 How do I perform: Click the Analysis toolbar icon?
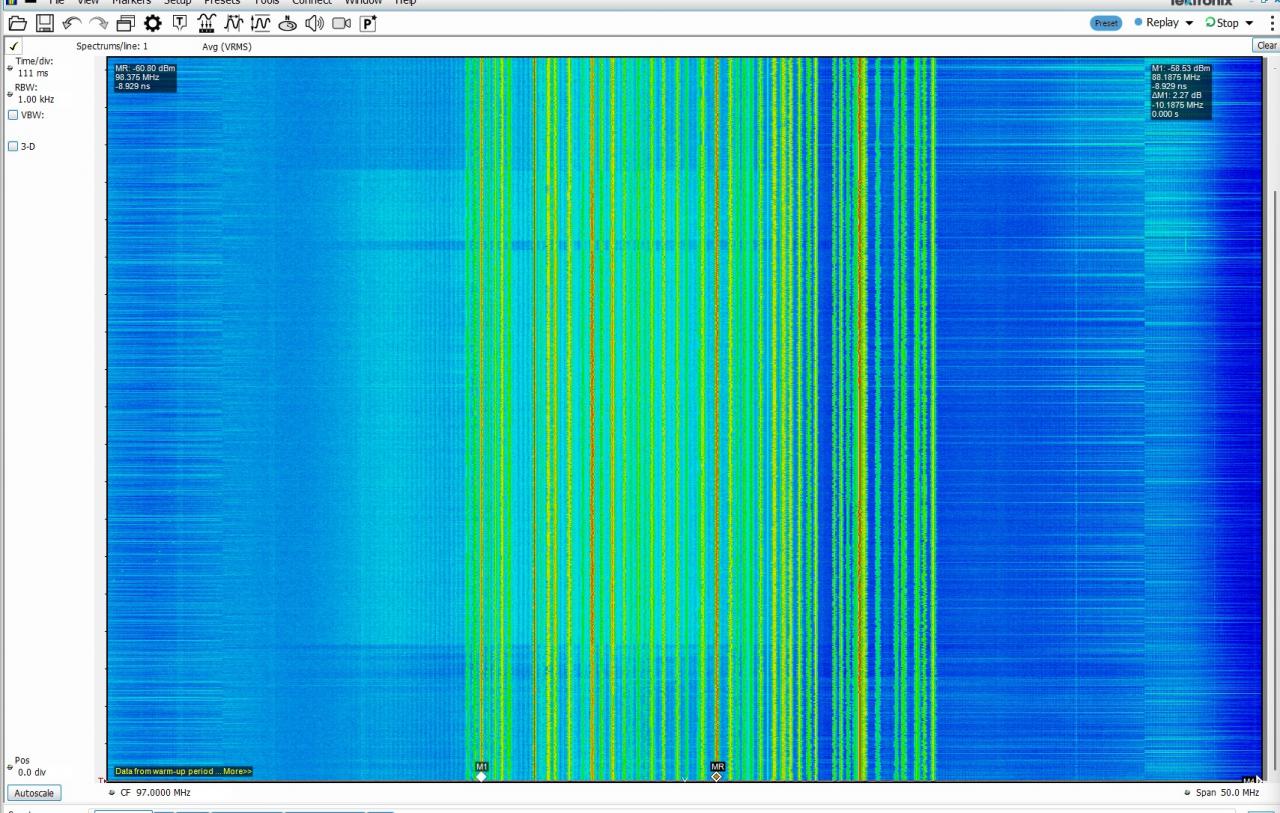pyautogui.click(x=234, y=23)
